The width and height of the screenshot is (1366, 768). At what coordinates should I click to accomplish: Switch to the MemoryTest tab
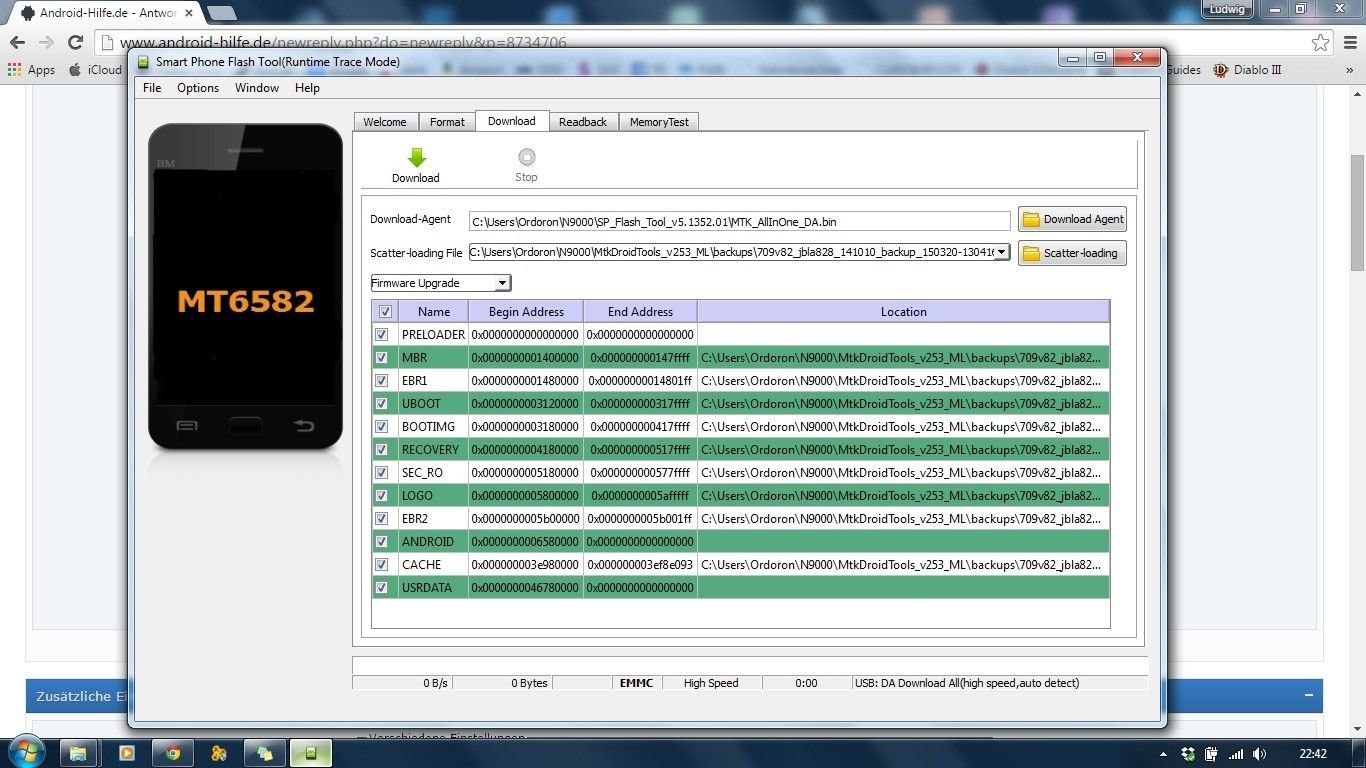659,122
